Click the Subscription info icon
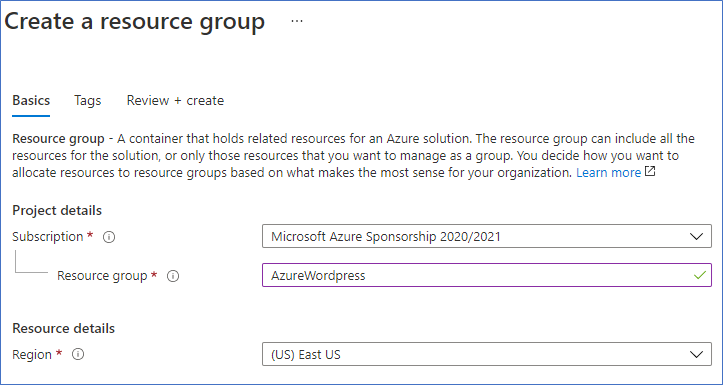The image size is (723, 385). point(109,237)
